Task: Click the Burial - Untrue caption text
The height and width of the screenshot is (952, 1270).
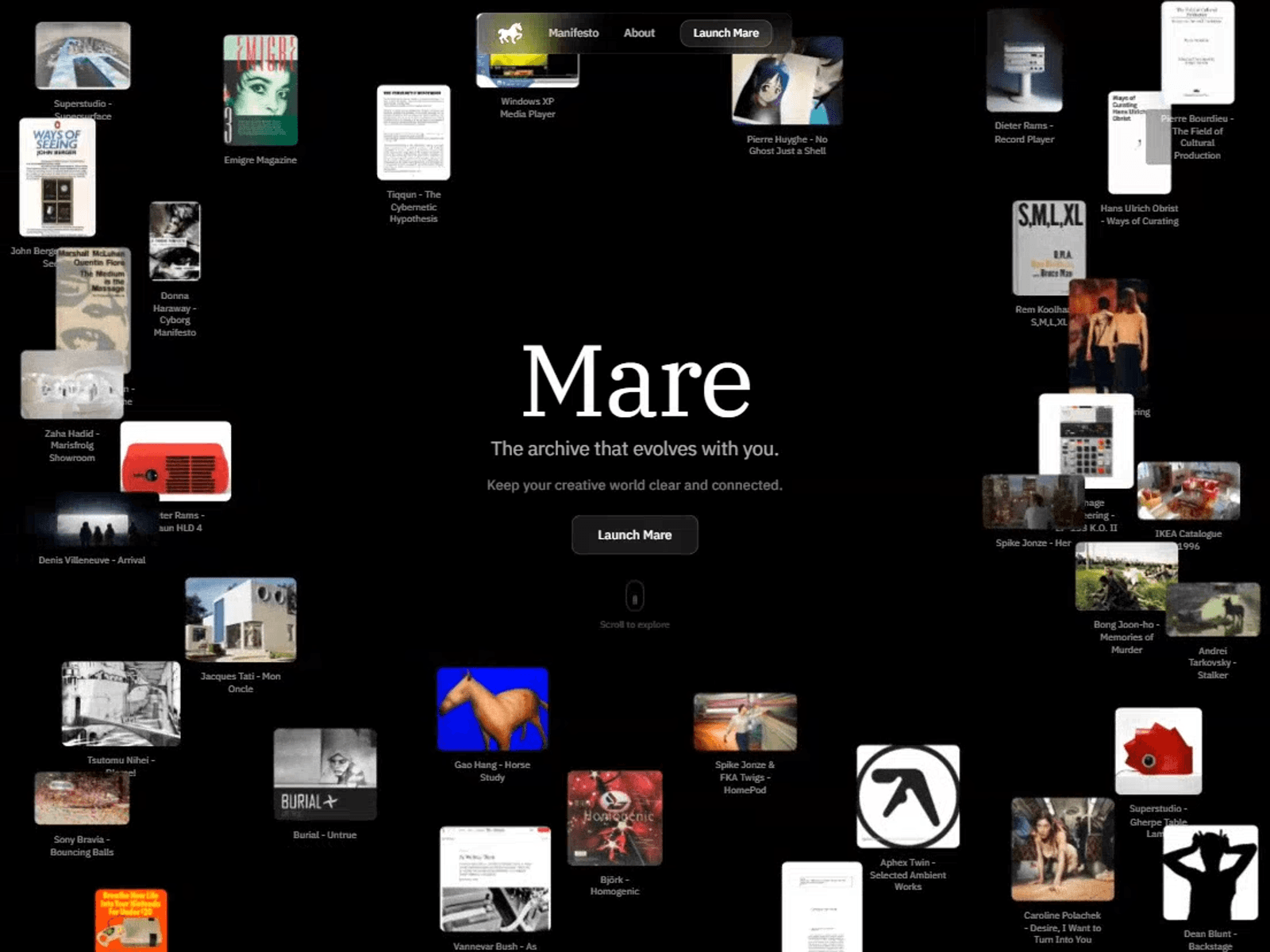Action: [x=325, y=835]
